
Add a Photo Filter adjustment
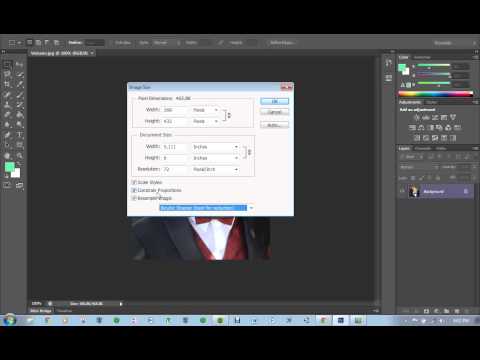[439, 128]
